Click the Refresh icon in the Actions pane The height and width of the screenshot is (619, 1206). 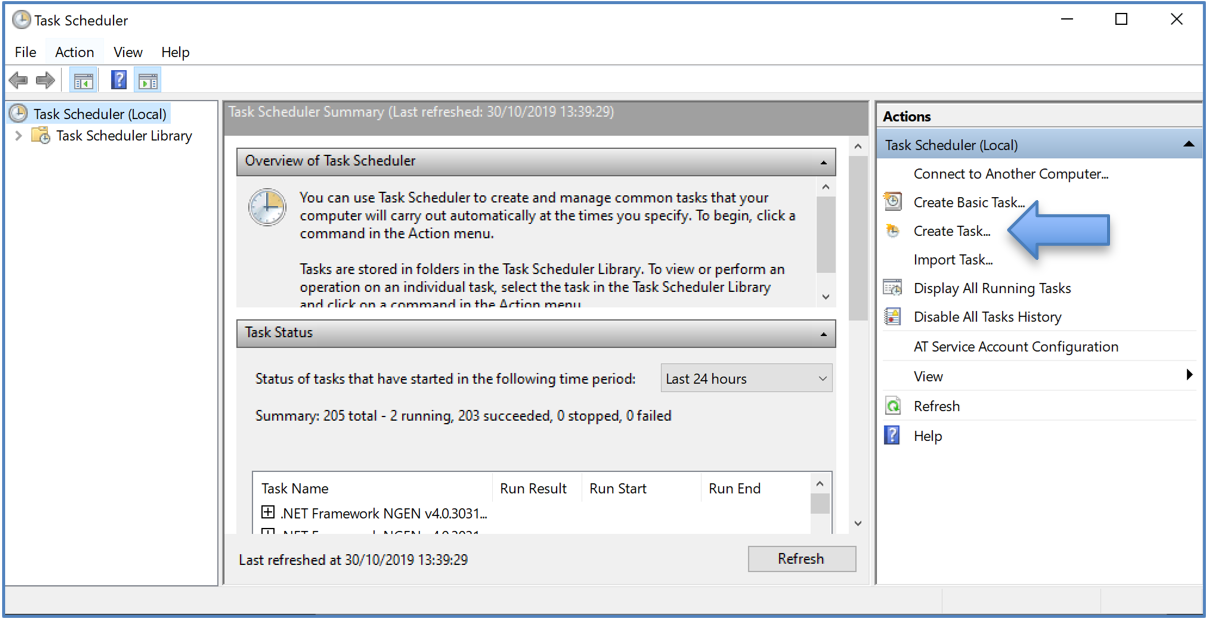click(891, 405)
